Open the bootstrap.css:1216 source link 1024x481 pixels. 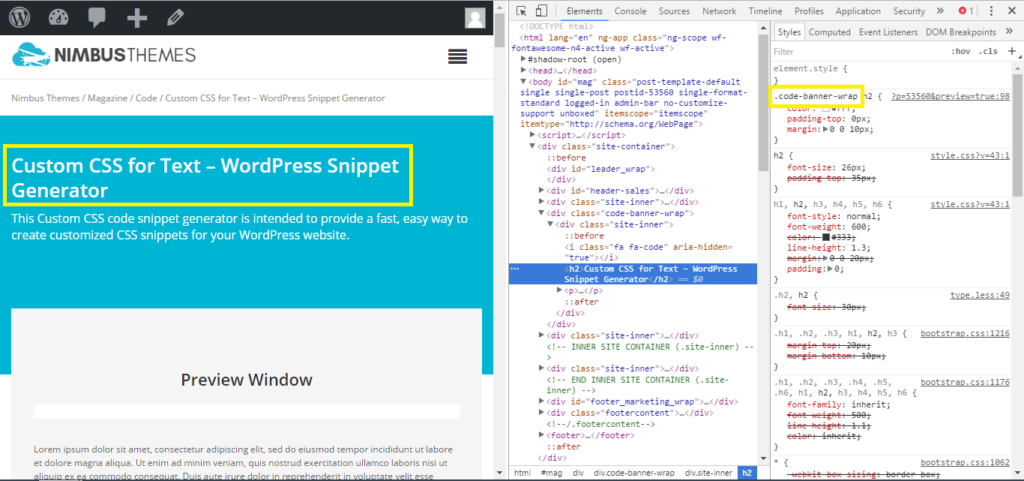pos(965,334)
